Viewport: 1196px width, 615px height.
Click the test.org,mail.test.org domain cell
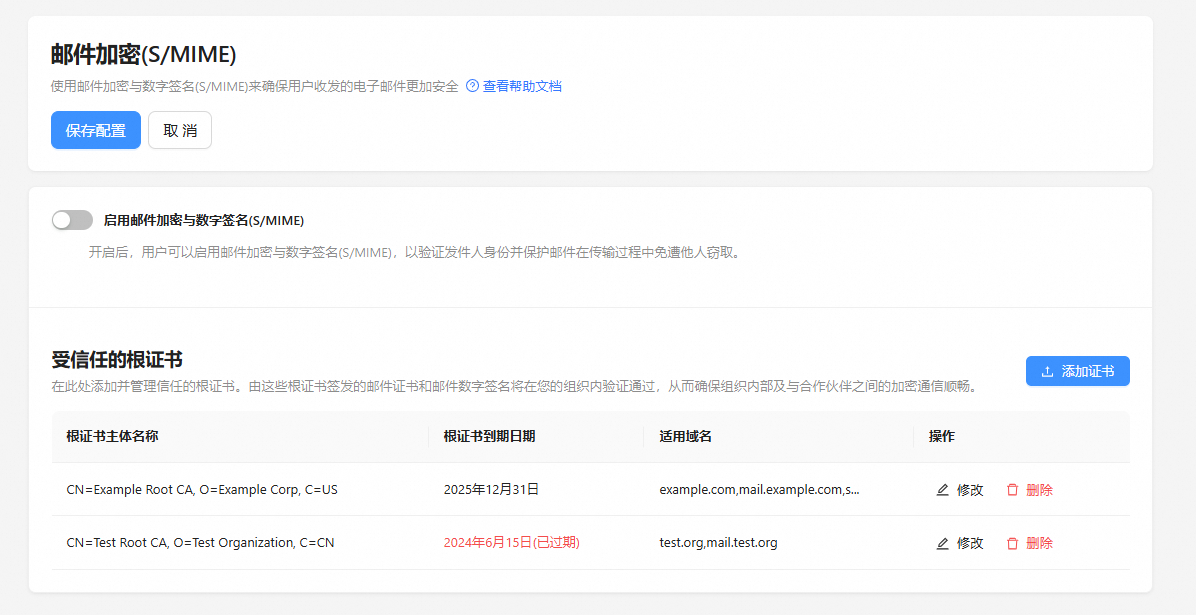[x=718, y=543]
